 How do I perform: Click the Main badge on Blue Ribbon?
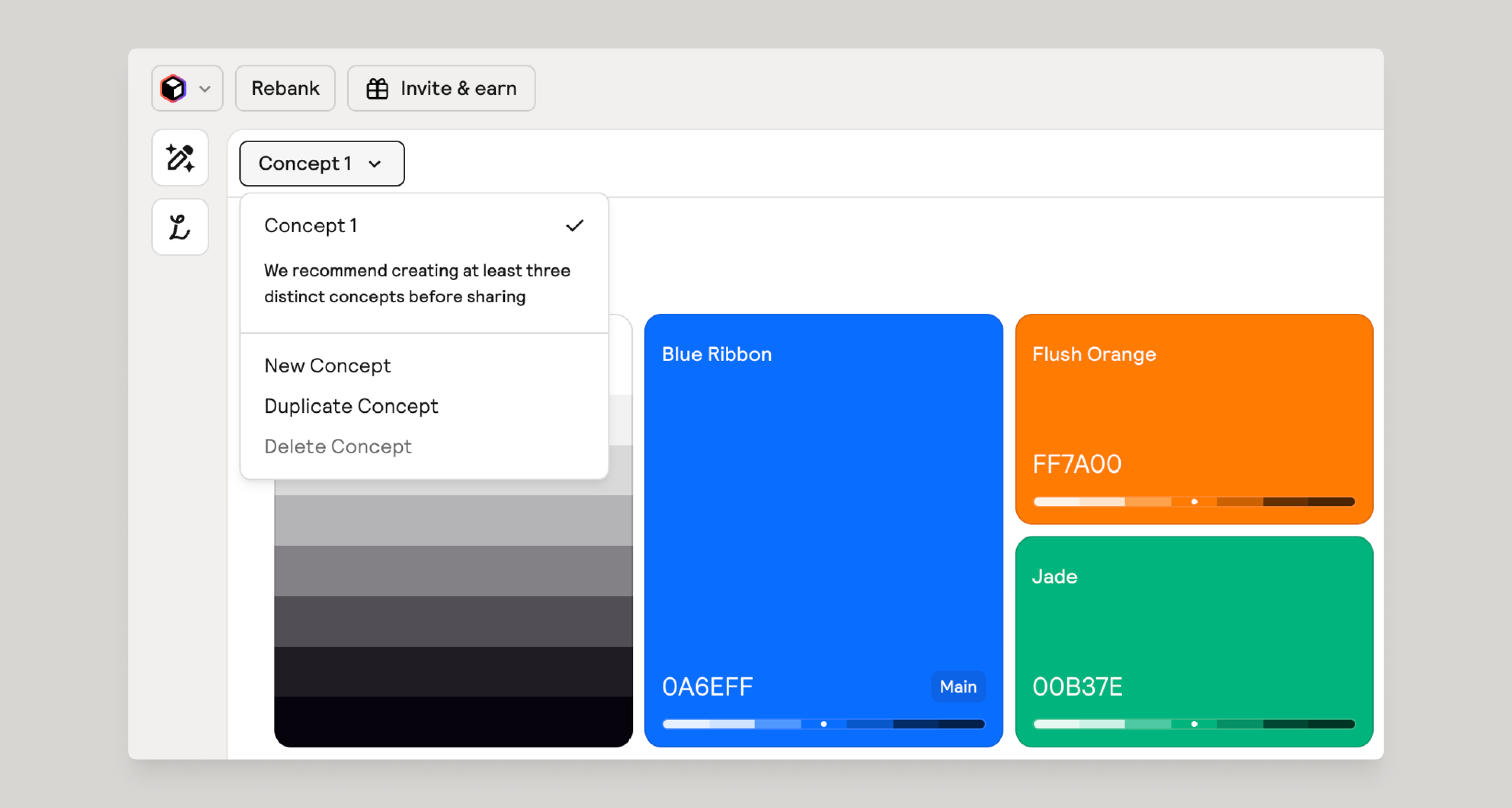tap(958, 686)
